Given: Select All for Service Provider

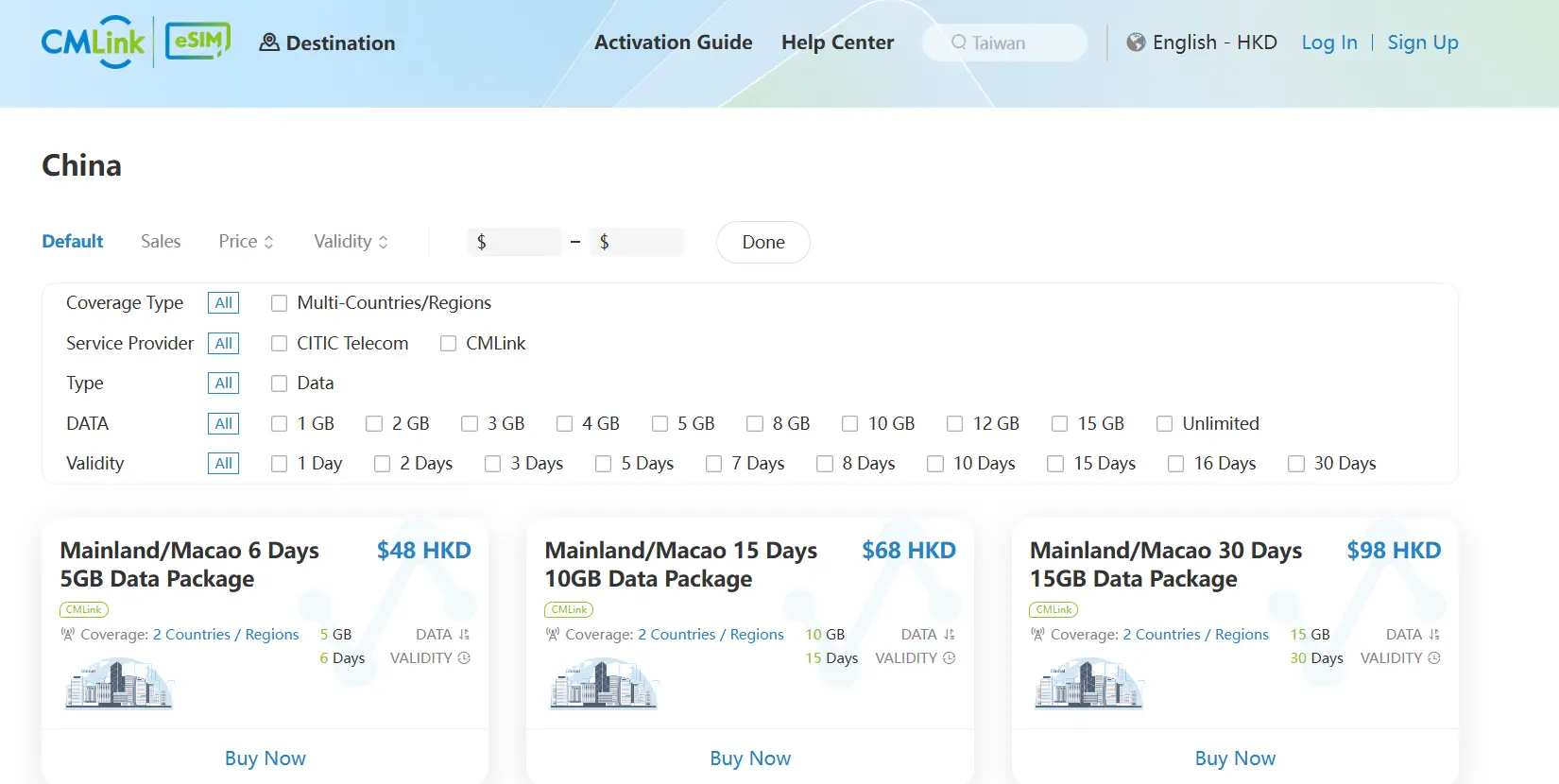Looking at the screenshot, I should (224, 344).
